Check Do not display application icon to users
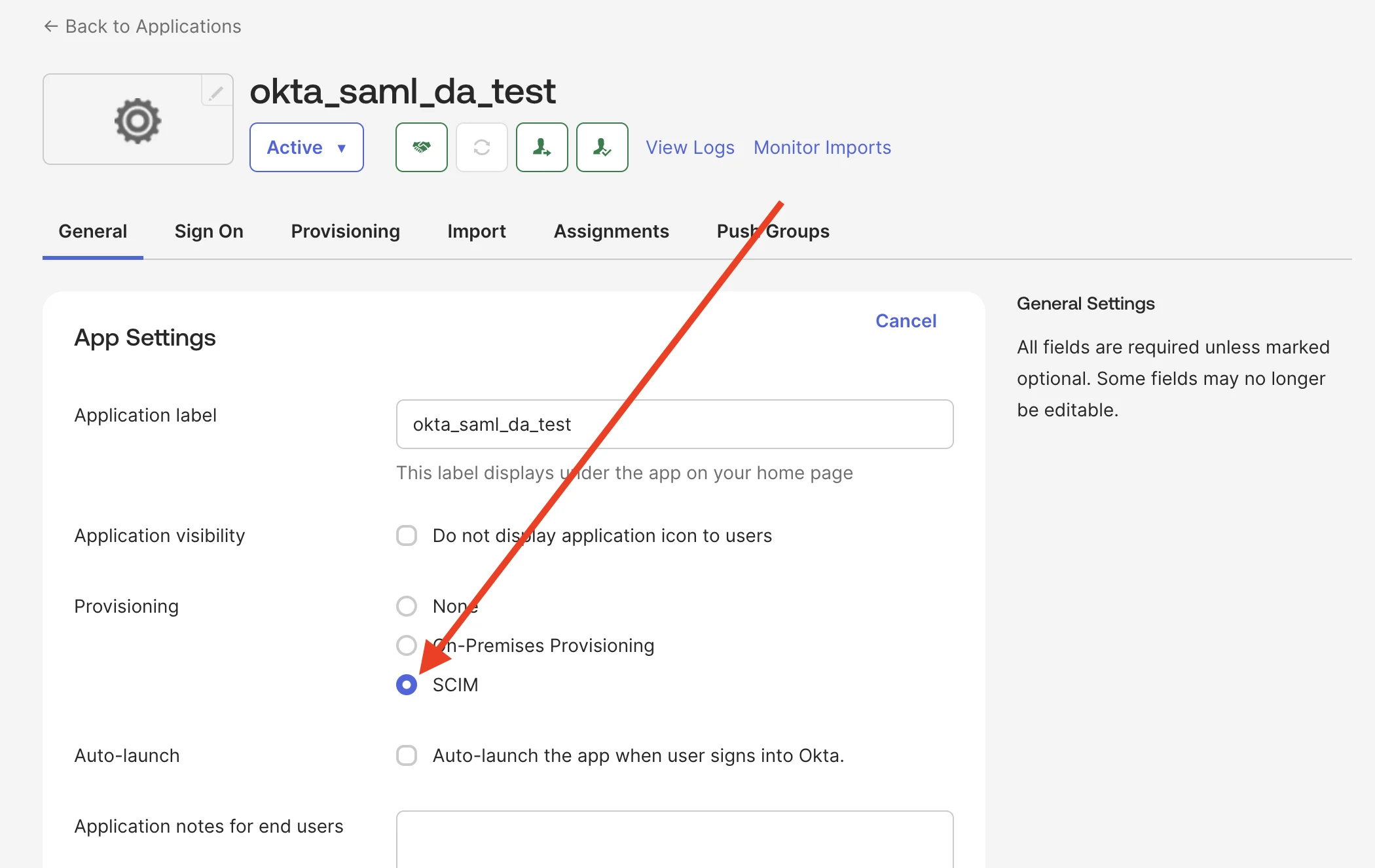Viewport: 1375px width, 868px height. pyautogui.click(x=407, y=535)
